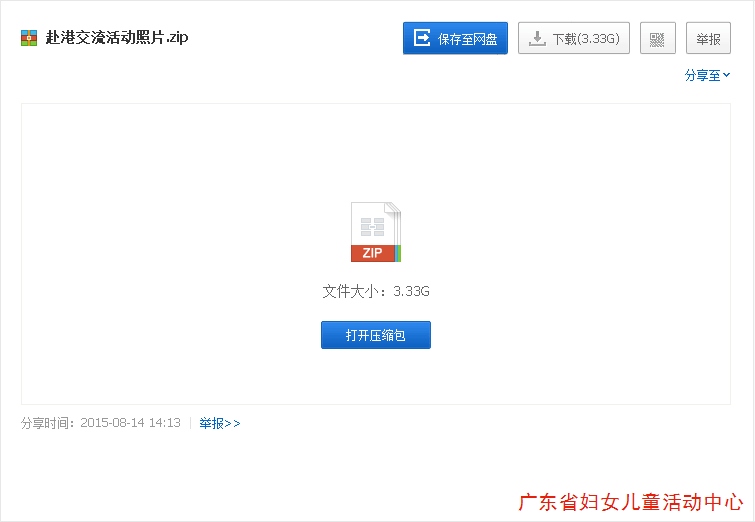Click the 举报>> link near share time
The height and width of the screenshot is (522, 755).
coord(220,423)
